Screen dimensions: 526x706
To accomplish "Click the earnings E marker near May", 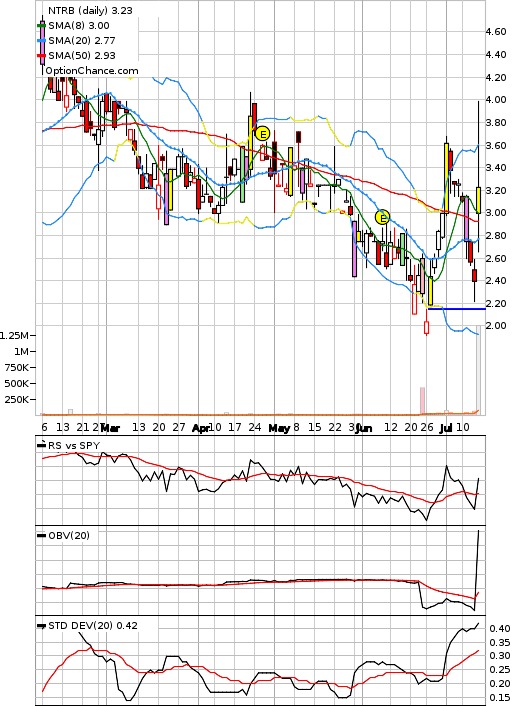I will click(x=262, y=134).
